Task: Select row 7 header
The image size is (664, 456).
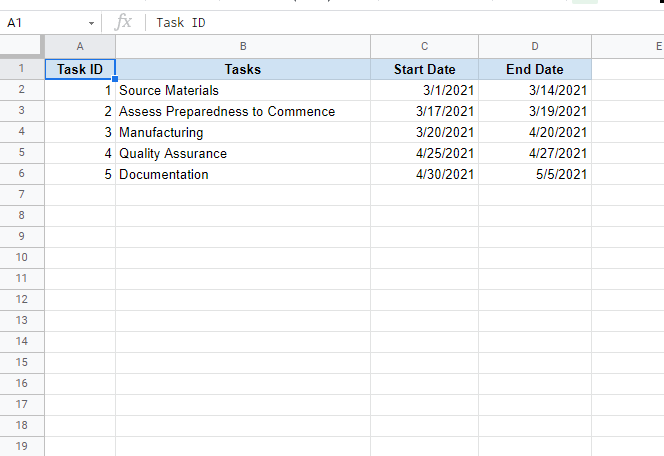Action: (22, 195)
